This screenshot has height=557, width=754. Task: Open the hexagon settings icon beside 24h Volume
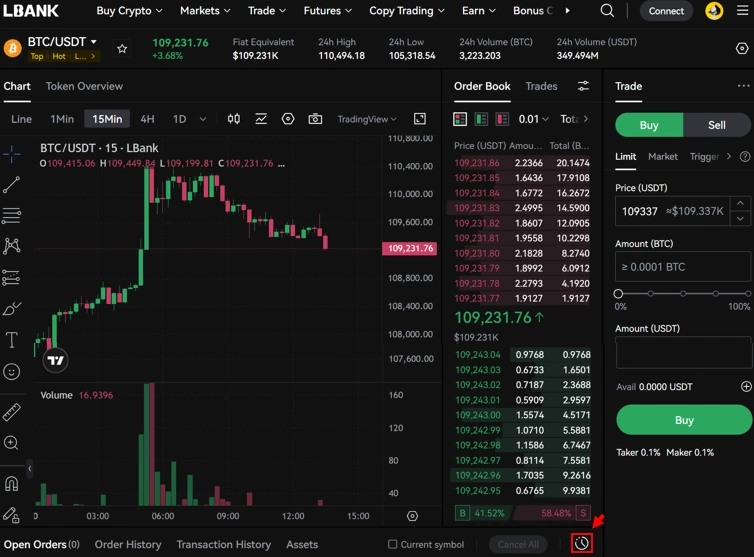click(x=742, y=49)
